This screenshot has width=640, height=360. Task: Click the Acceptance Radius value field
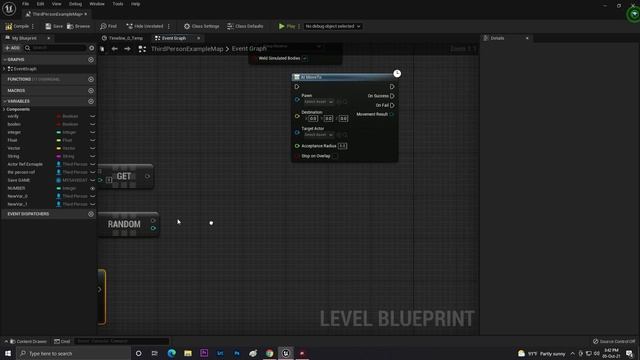coord(342,146)
